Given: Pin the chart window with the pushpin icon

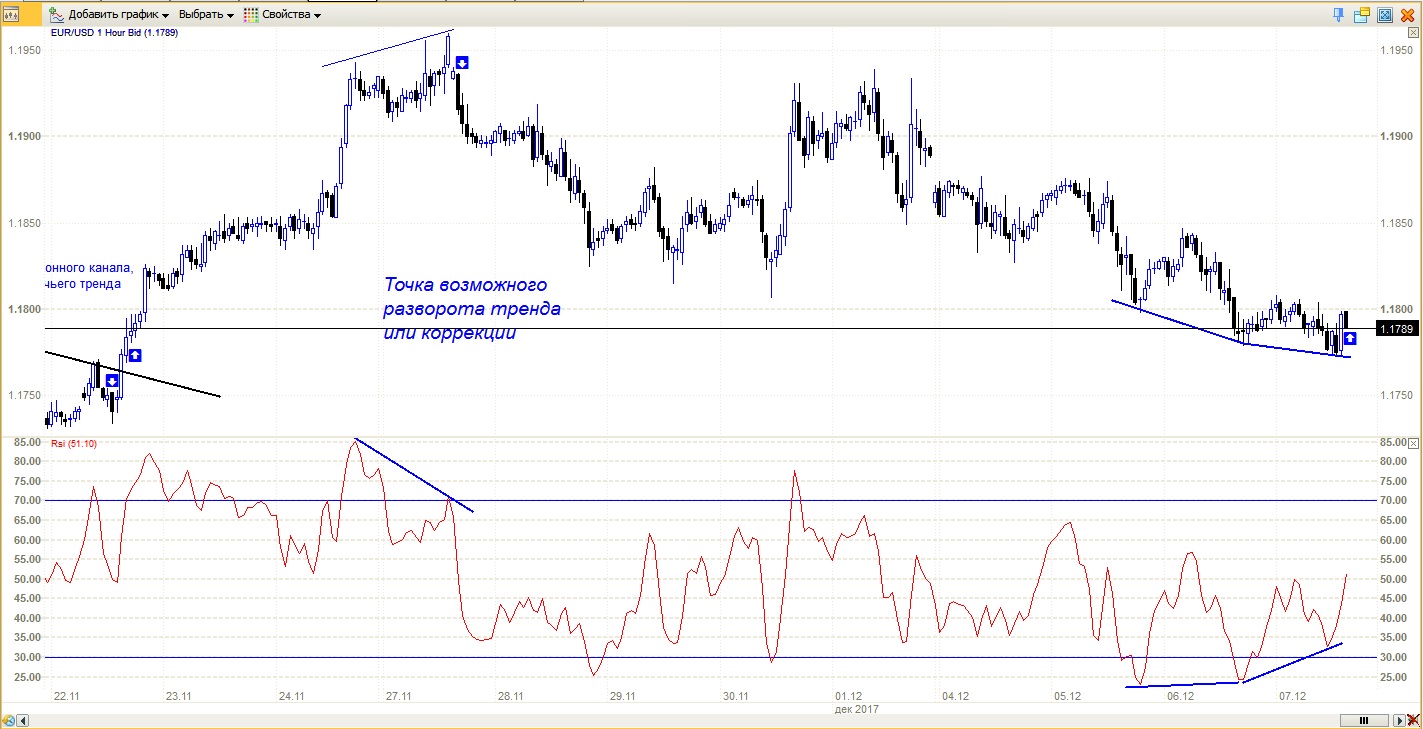Looking at the screenshot, I should click(1339, 15).
